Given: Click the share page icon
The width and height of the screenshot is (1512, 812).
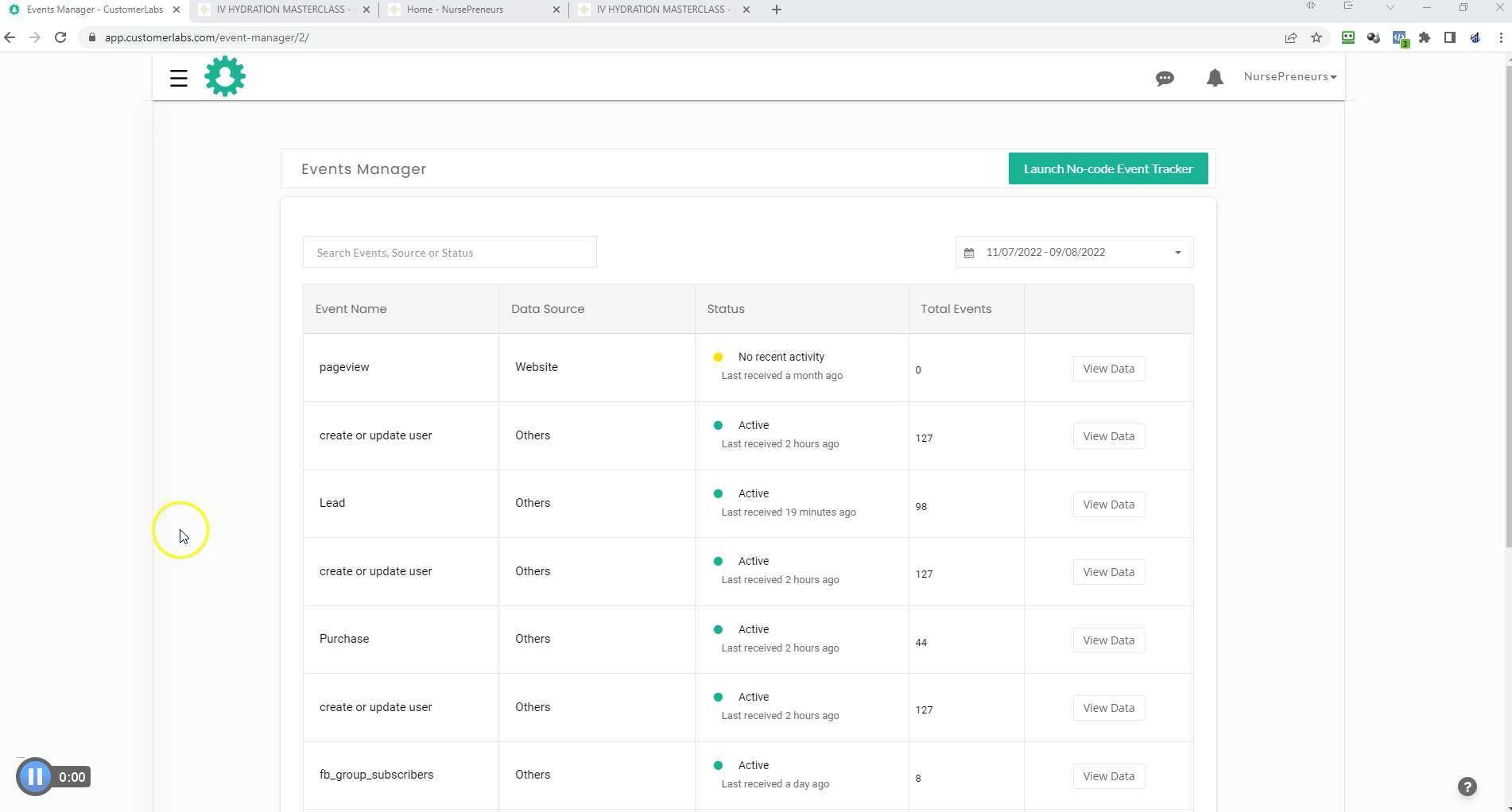Looking at the screenshot, I should [x=1291, y=37].
